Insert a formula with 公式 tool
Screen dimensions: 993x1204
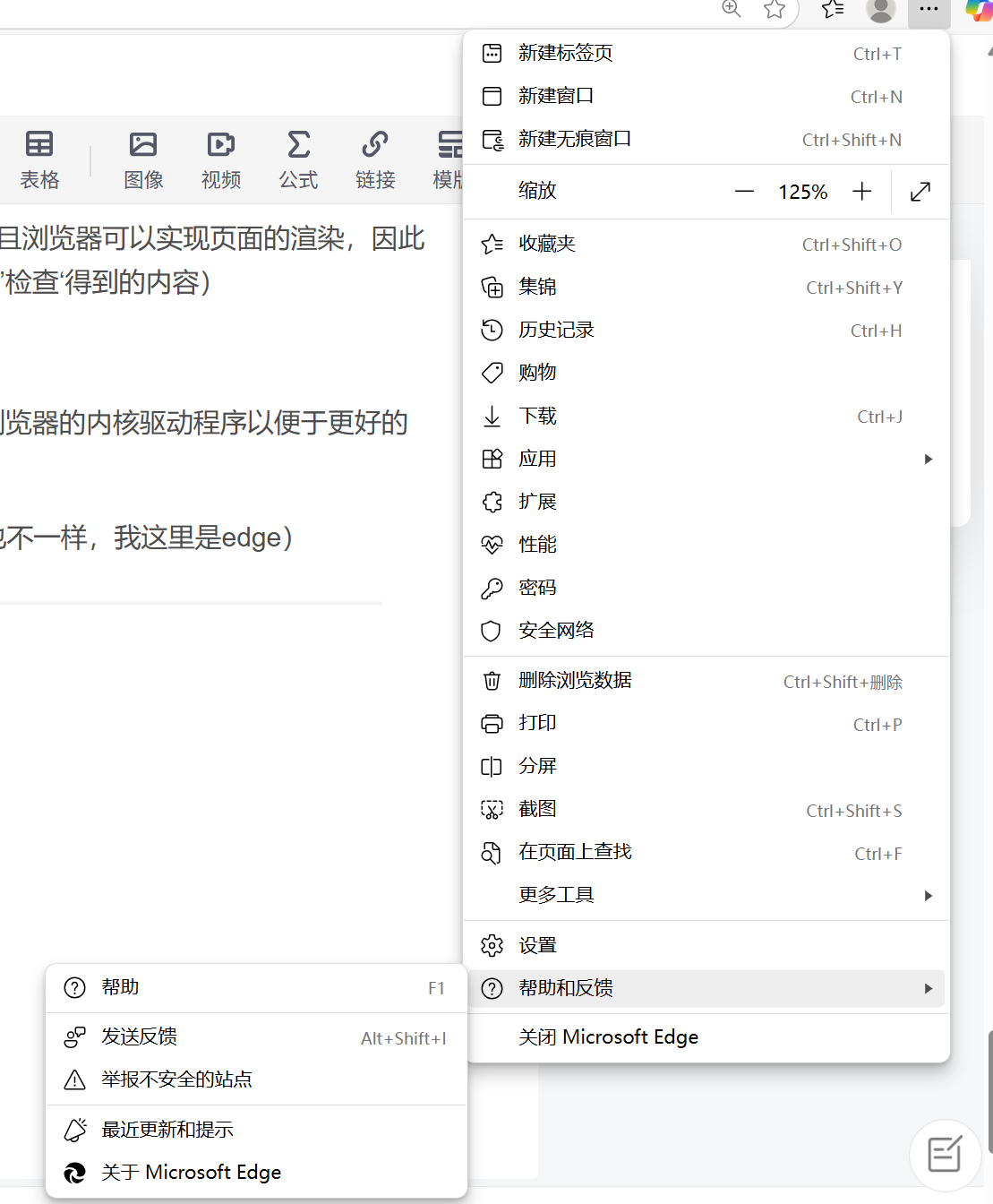pos(298,159)
